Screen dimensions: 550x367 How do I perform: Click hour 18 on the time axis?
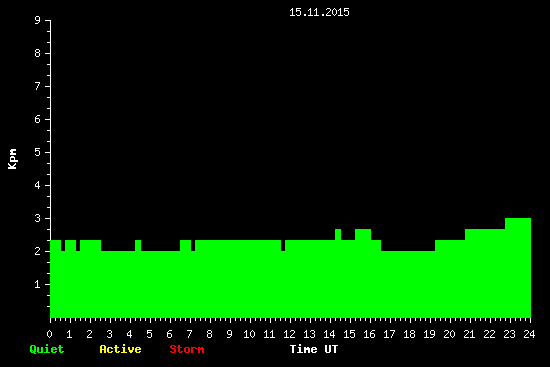point(409,334)
